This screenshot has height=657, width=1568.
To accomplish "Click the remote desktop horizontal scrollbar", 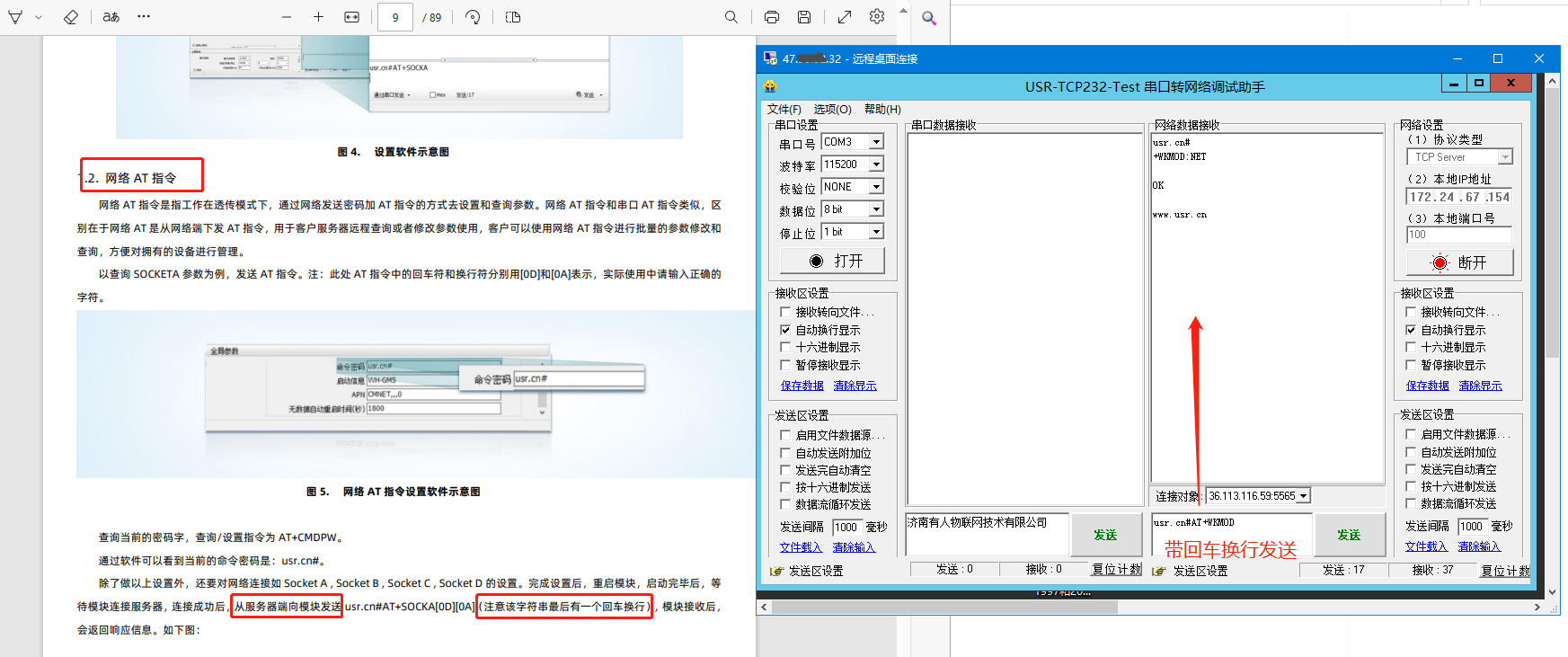I will (943, 608).
